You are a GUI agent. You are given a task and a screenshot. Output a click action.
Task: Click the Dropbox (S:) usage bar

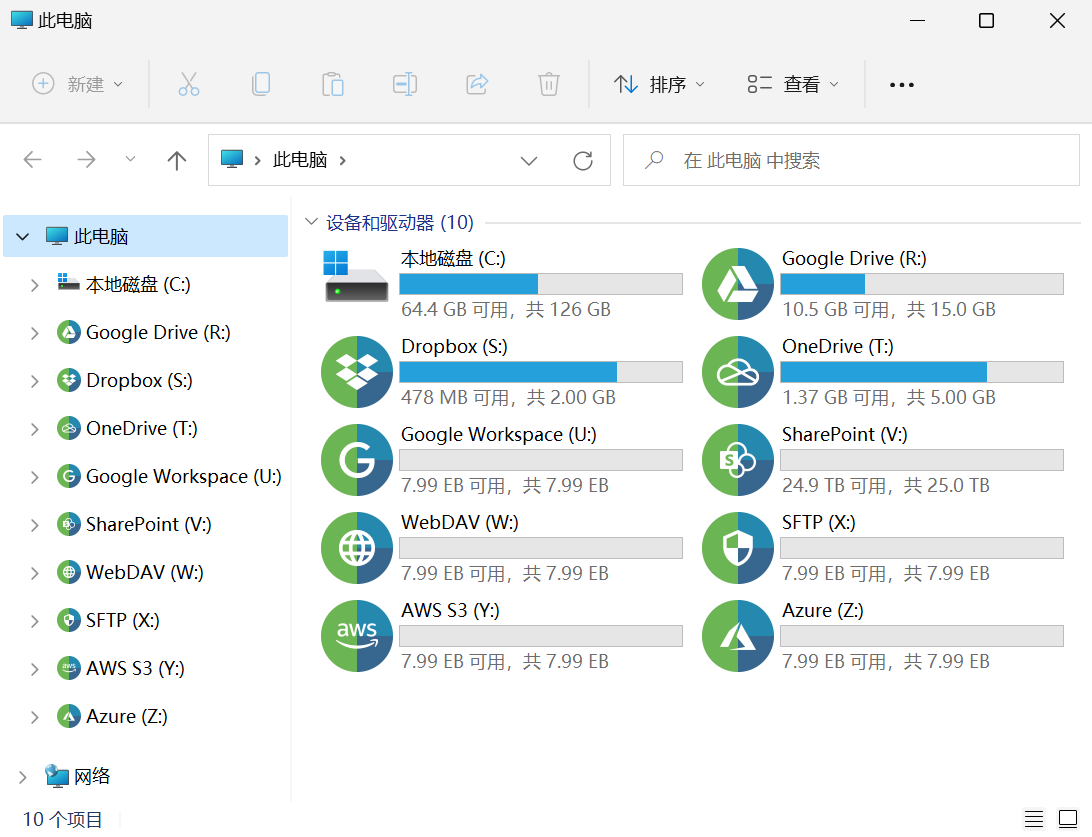point(541,372)
